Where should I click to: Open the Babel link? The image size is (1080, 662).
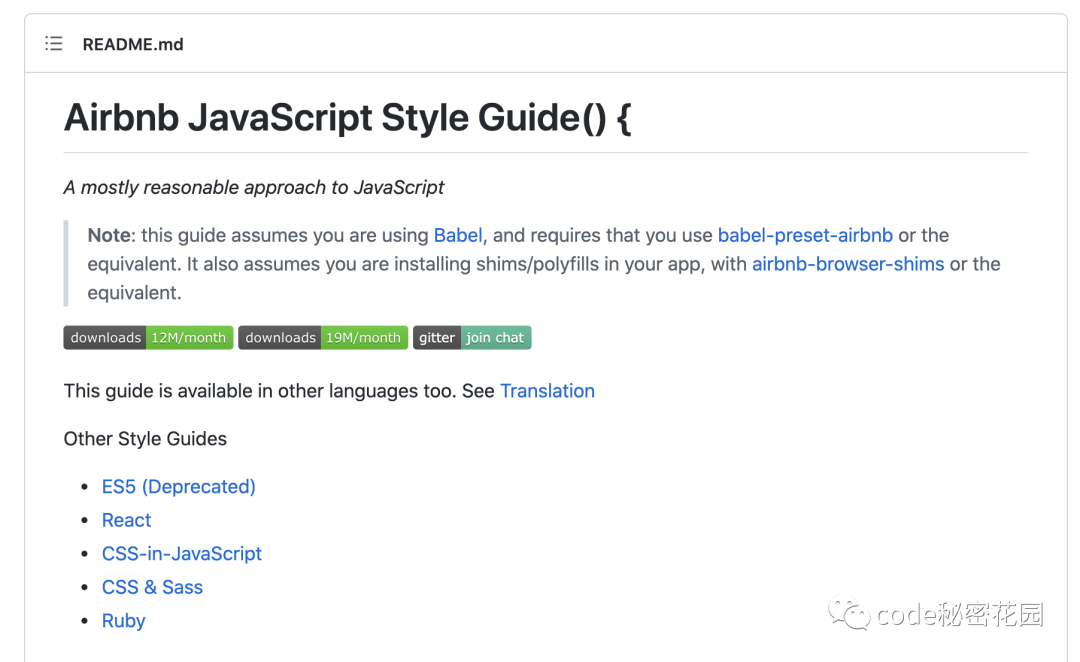[457, 236]
